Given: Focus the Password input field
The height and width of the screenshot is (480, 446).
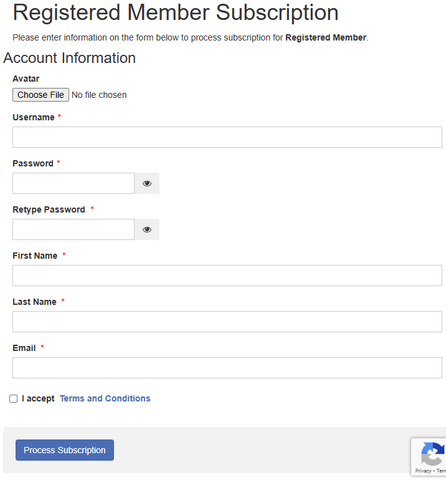Looking at the screenshot, I should 73,183.
